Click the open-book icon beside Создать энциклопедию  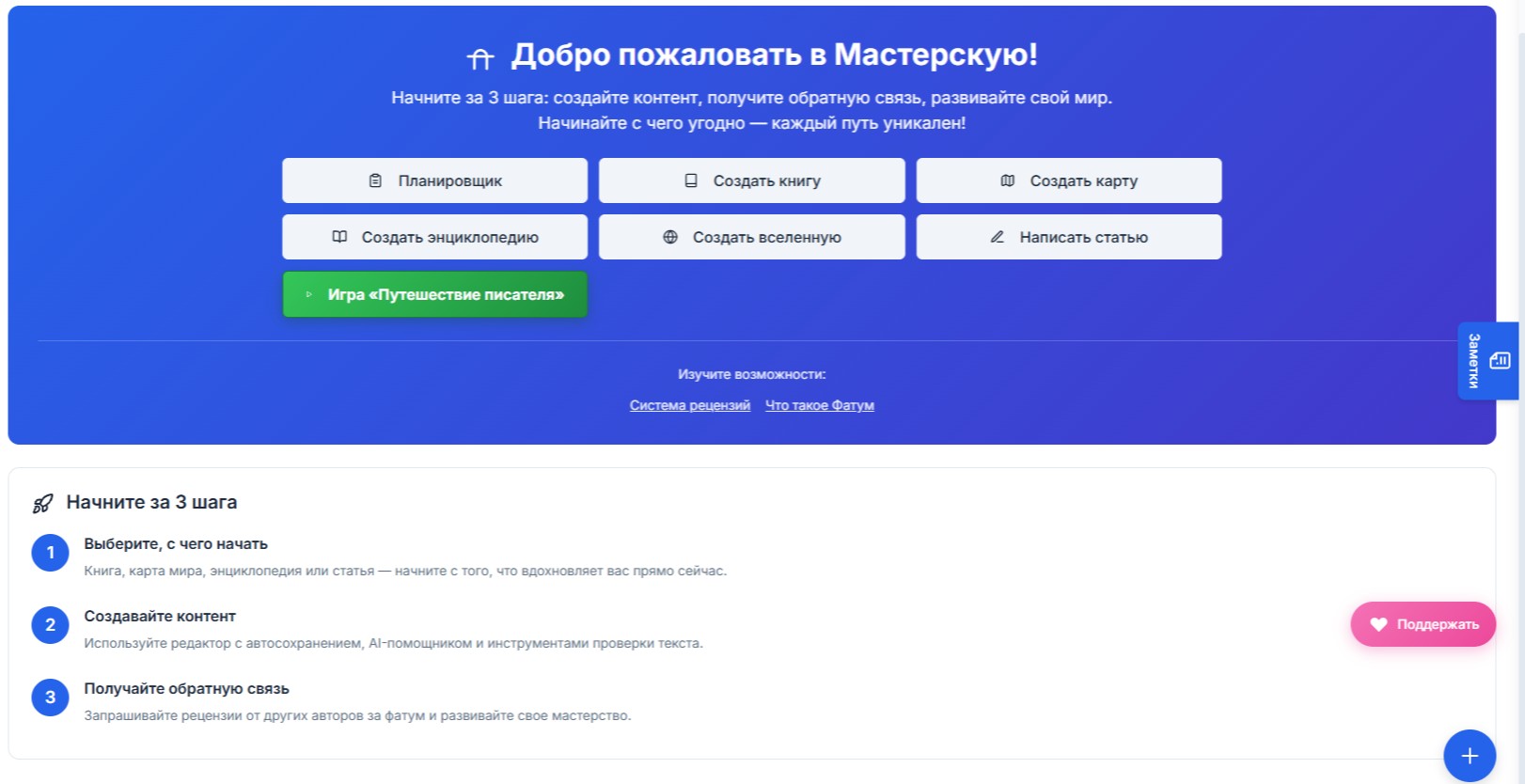click(339, 237)
